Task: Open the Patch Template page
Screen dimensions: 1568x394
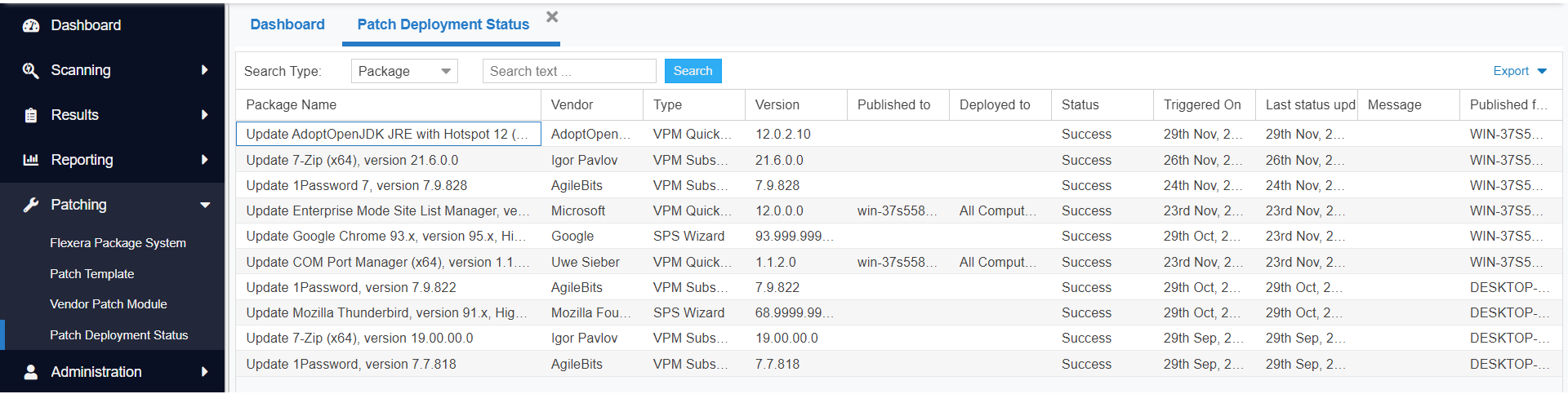Action: click(91, 274)
